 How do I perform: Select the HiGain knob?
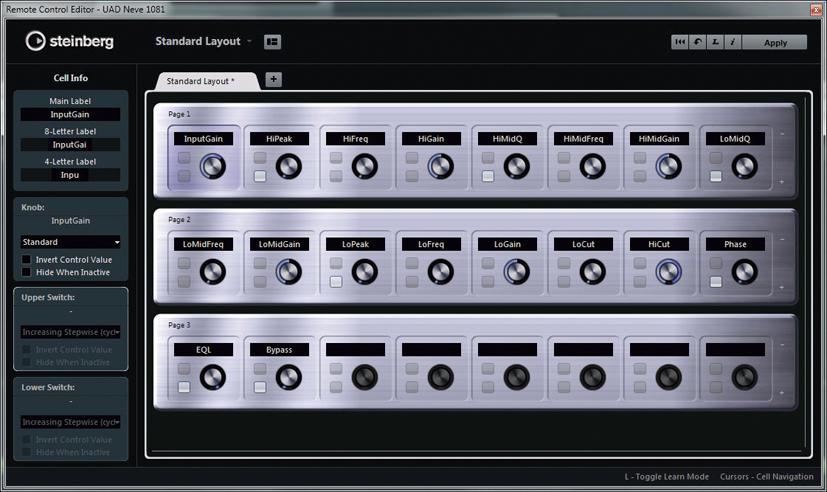[440, 167]
